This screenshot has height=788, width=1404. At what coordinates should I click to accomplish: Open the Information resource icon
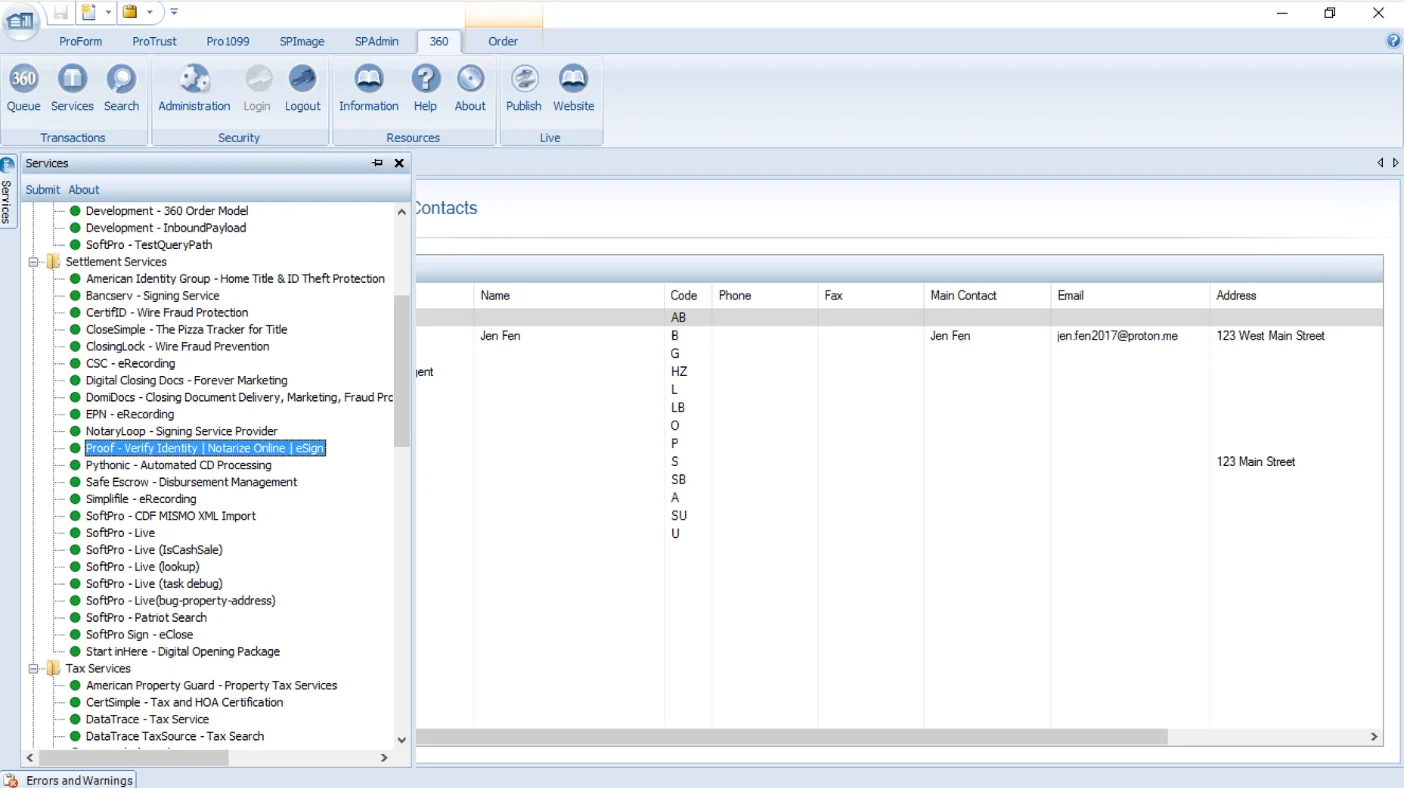368,88
